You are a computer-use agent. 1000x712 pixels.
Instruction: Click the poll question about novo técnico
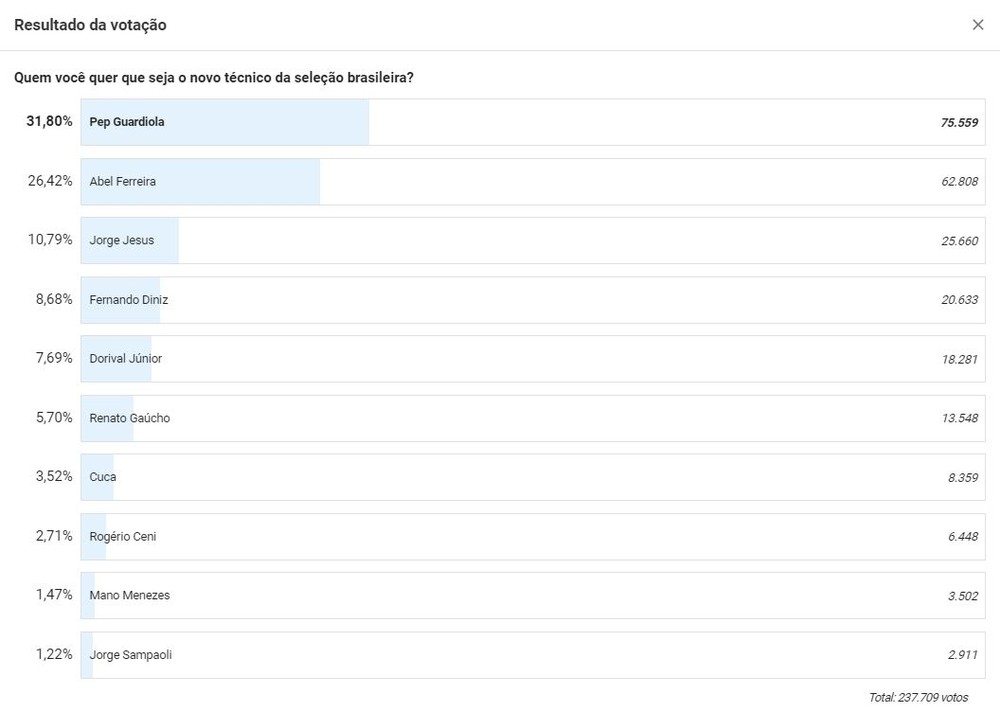click(214, 78)
